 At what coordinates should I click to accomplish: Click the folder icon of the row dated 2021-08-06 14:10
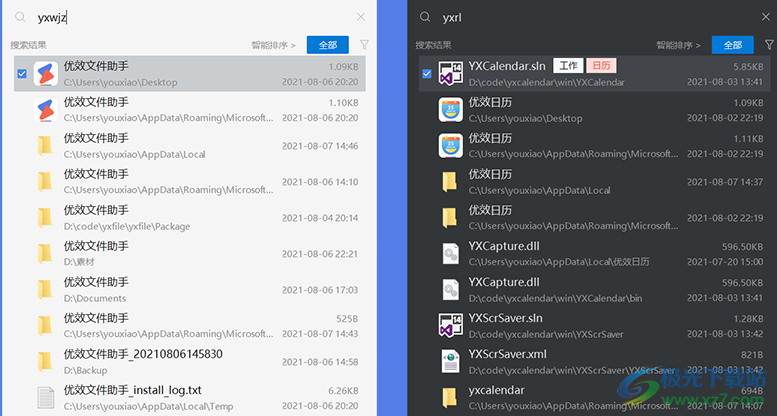[x=45, y=181]
